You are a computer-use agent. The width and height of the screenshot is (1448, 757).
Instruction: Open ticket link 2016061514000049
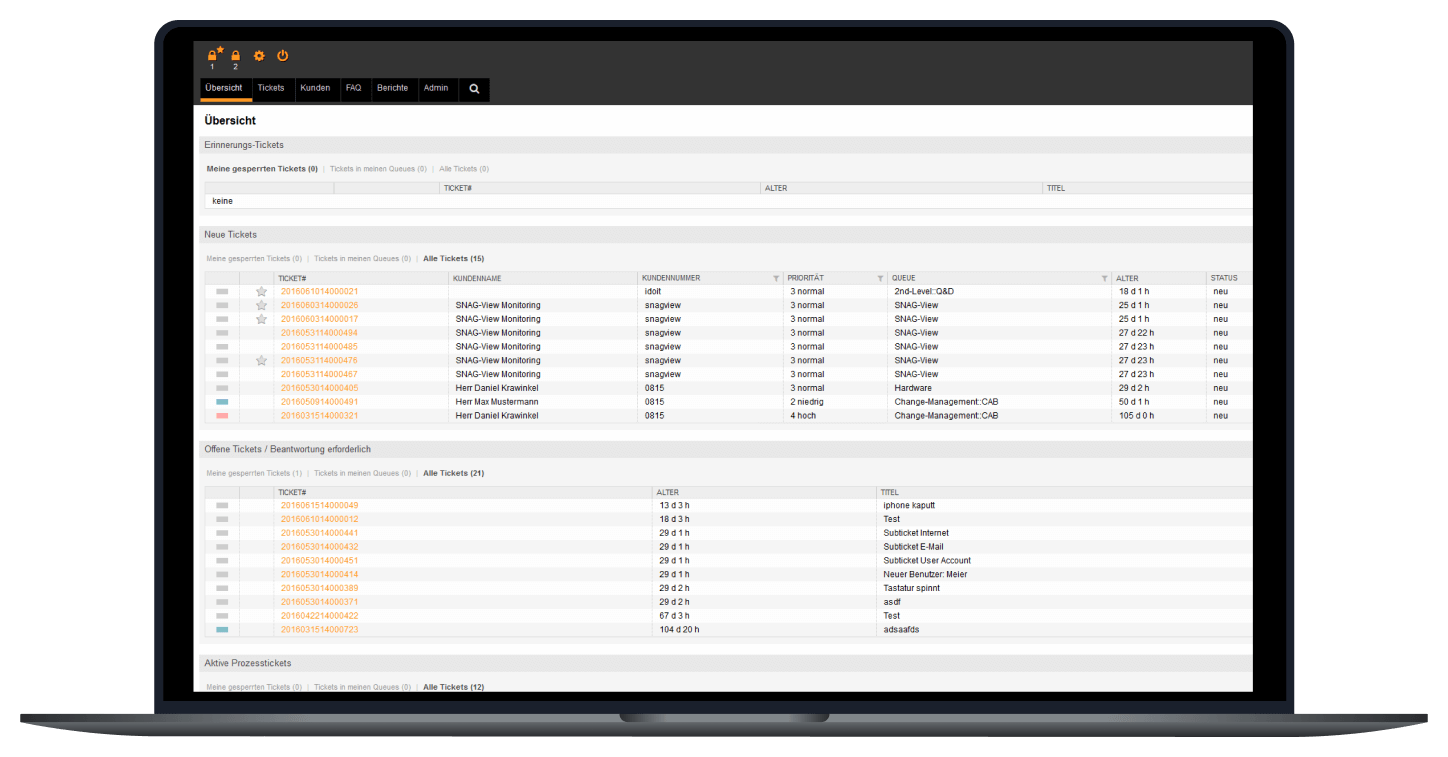click(x=319, y=505)
